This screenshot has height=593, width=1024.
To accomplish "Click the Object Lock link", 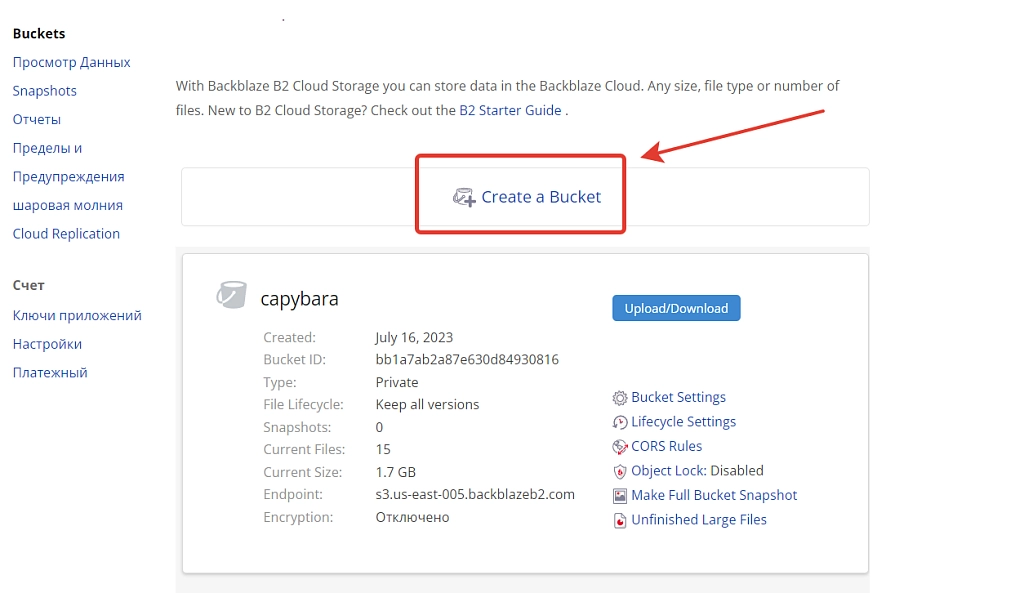I will point(668,471).
